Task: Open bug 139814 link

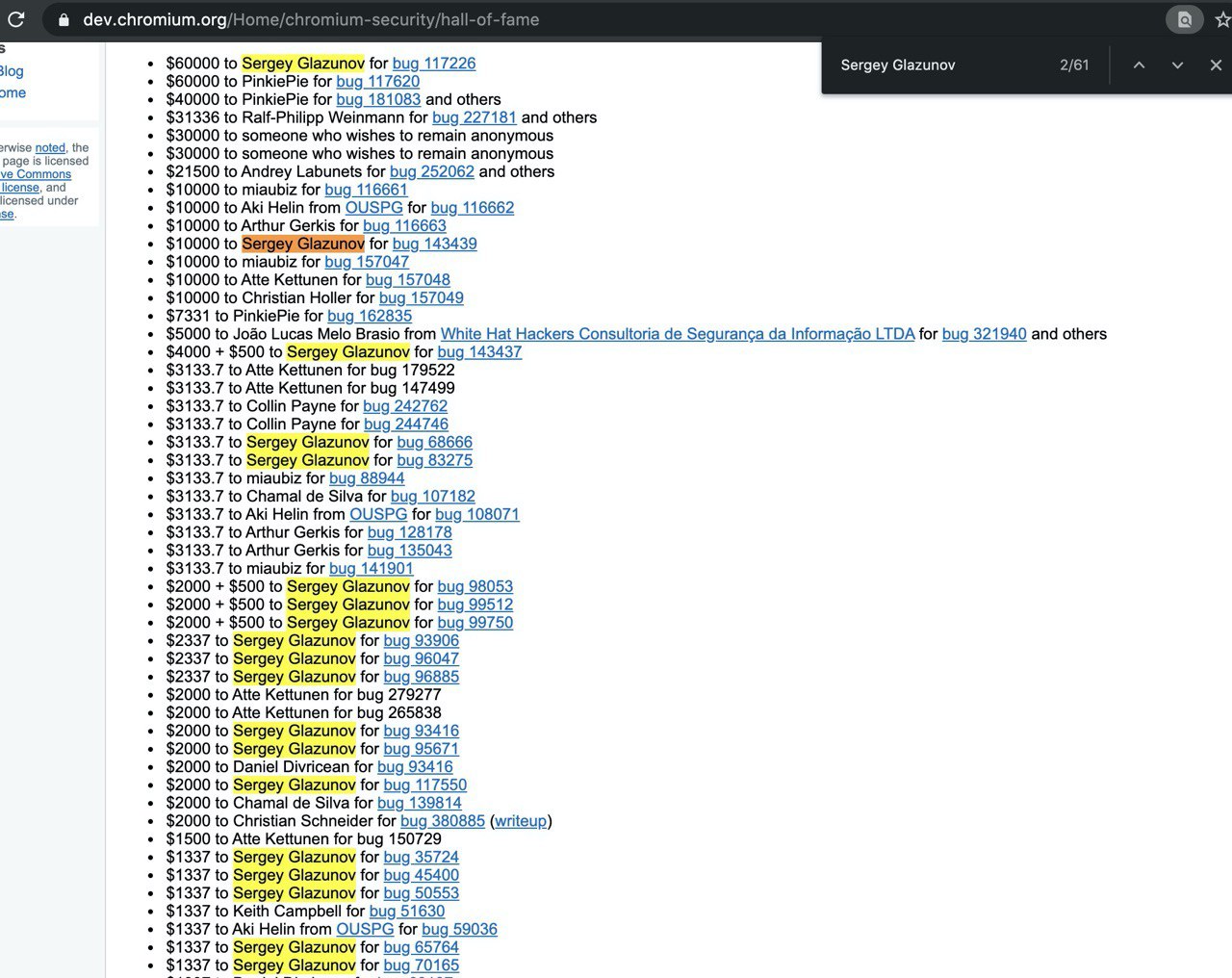Action: (x=420, y=804)
